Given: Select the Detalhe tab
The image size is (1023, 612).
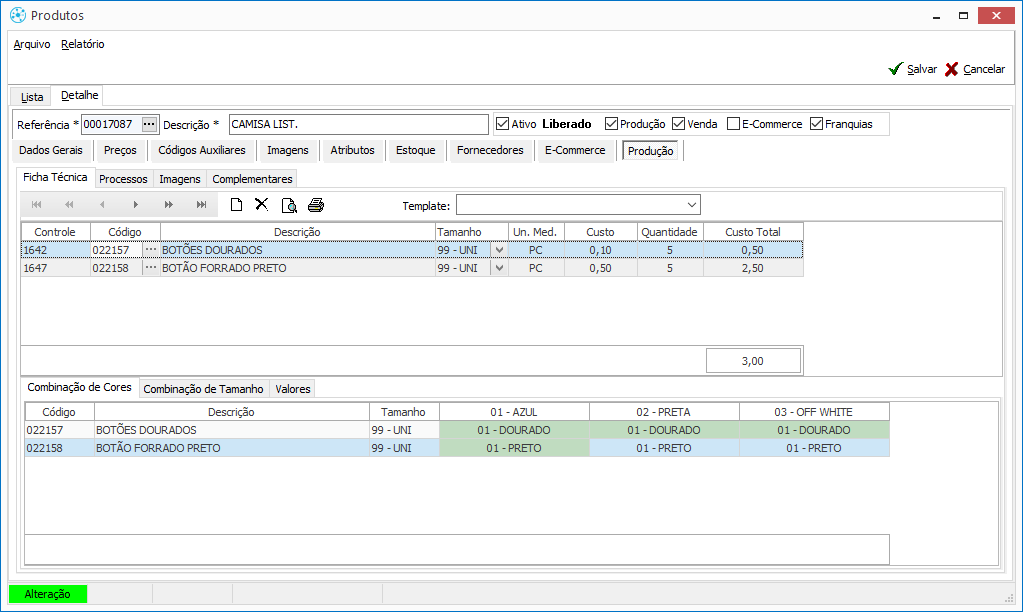Looking at the screenshot, I should click(x=80, y=95).
